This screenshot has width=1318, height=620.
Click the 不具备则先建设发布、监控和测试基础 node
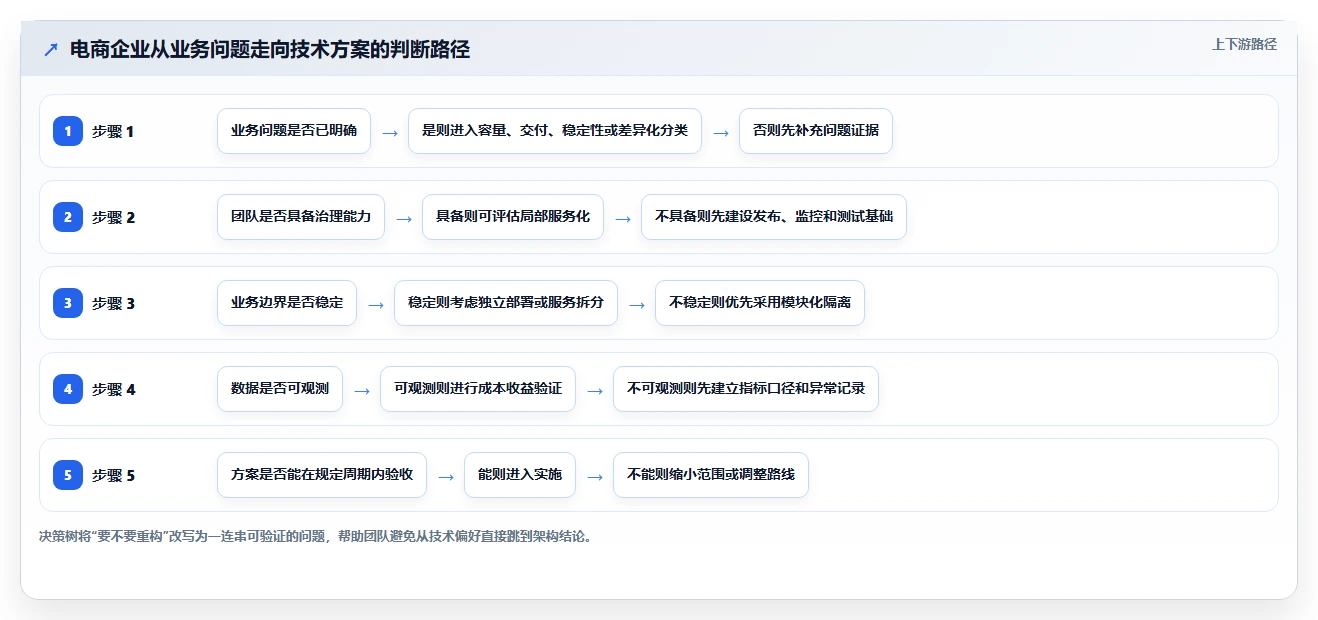coord(774,217)
